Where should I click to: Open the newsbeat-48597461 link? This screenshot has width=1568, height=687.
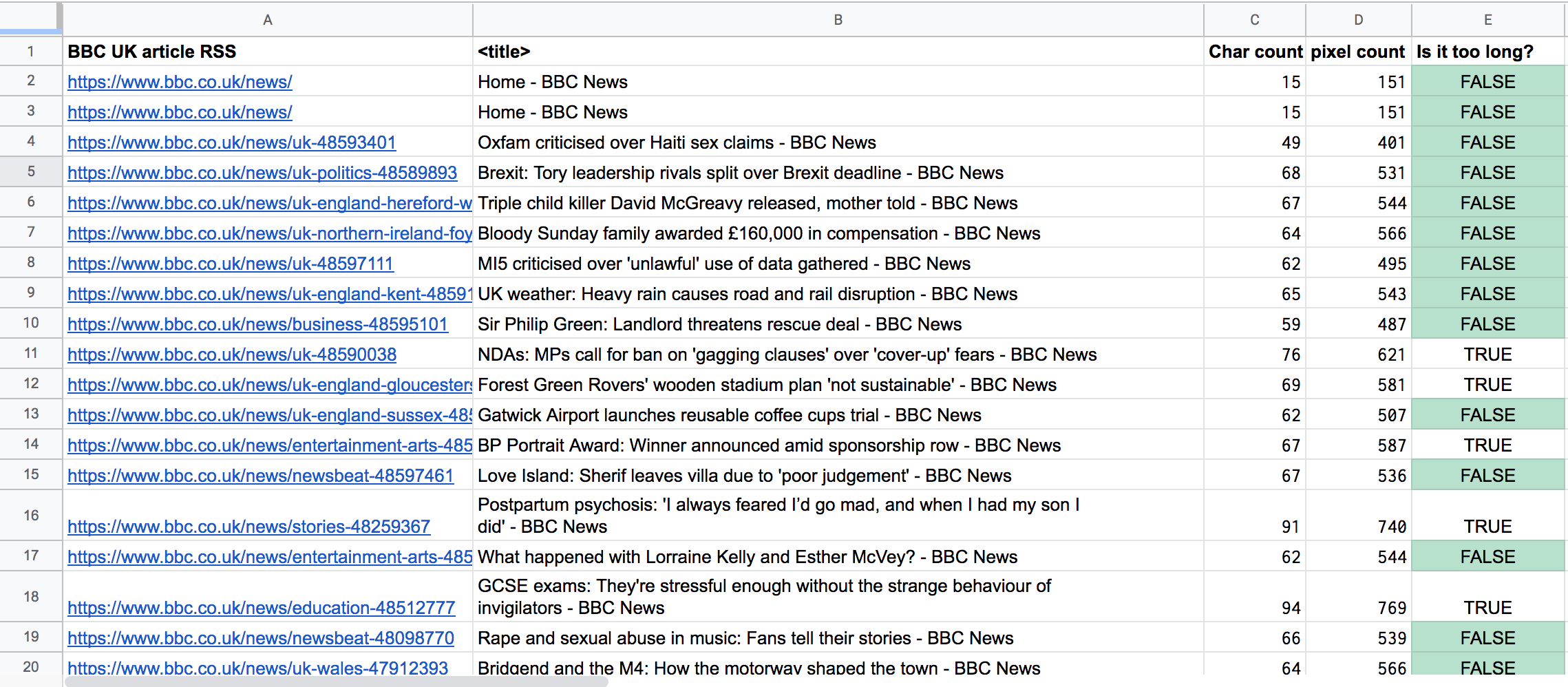[260, 476]
